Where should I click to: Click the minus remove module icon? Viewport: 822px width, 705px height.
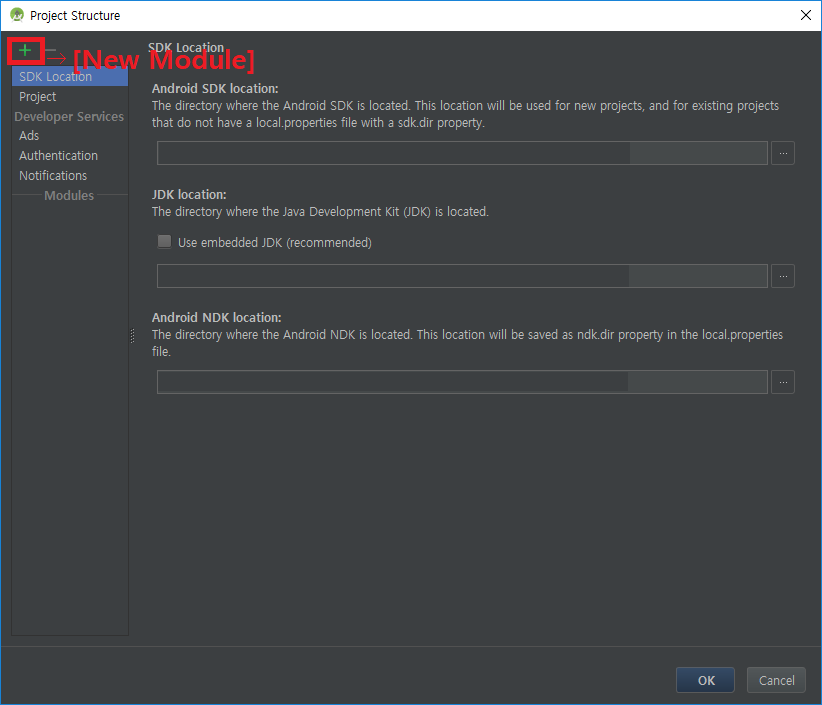click(51, 50)
